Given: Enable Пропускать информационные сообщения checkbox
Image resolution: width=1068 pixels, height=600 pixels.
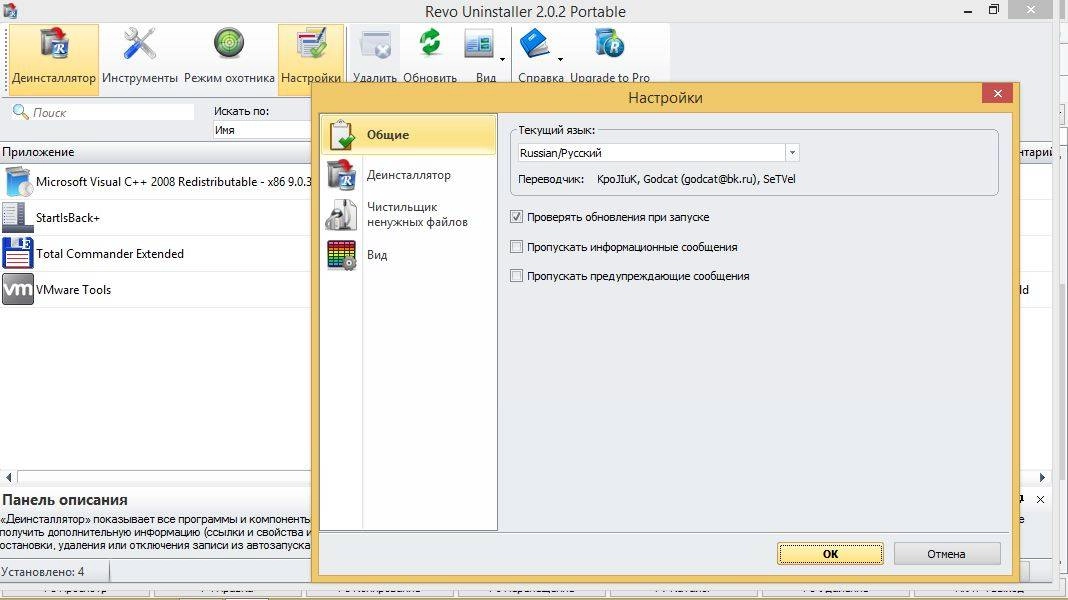Looking at the screenshot, I should pos(516,247).
